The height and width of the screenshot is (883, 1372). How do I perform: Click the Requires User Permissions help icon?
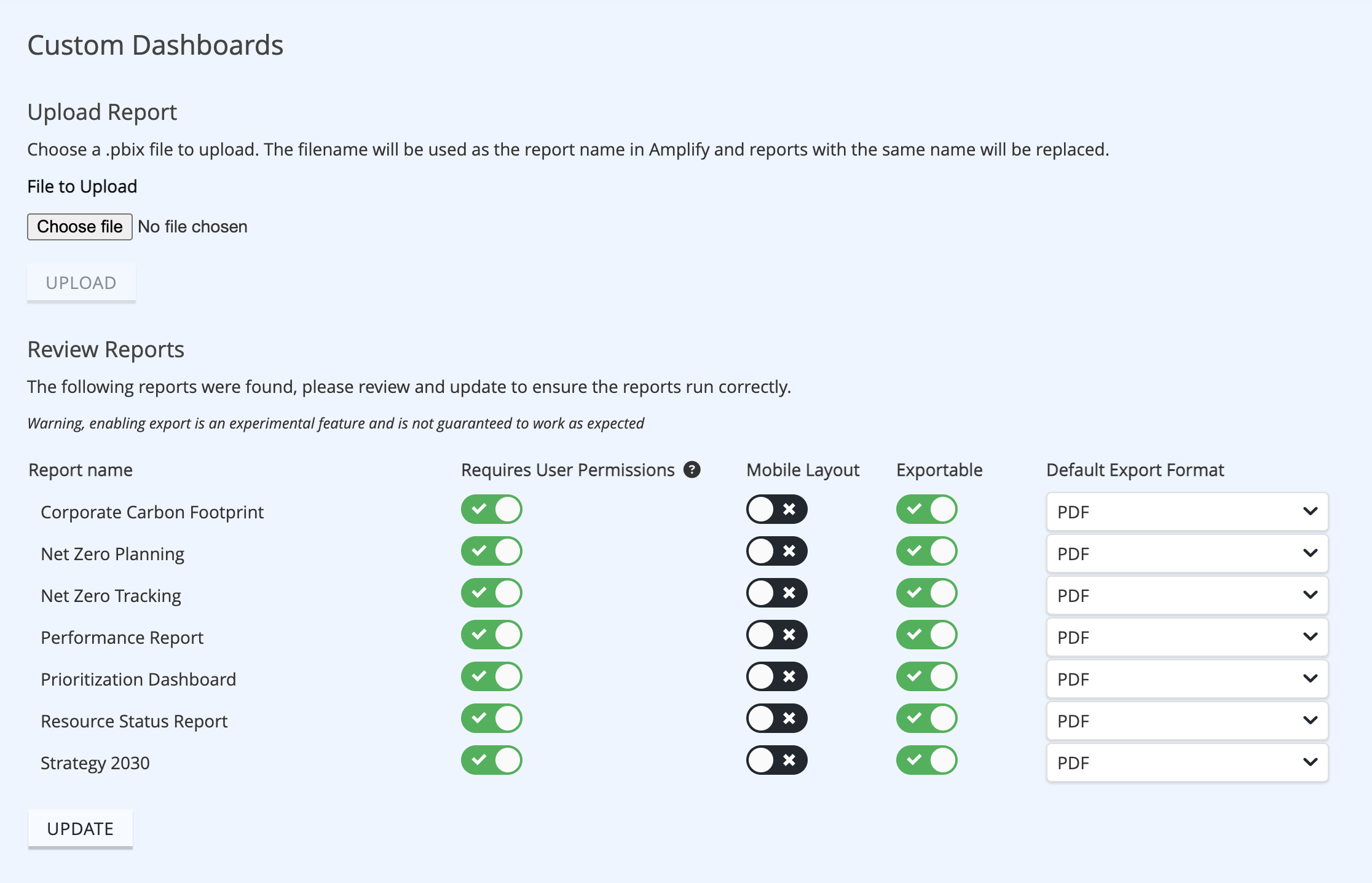pos(692,470)
